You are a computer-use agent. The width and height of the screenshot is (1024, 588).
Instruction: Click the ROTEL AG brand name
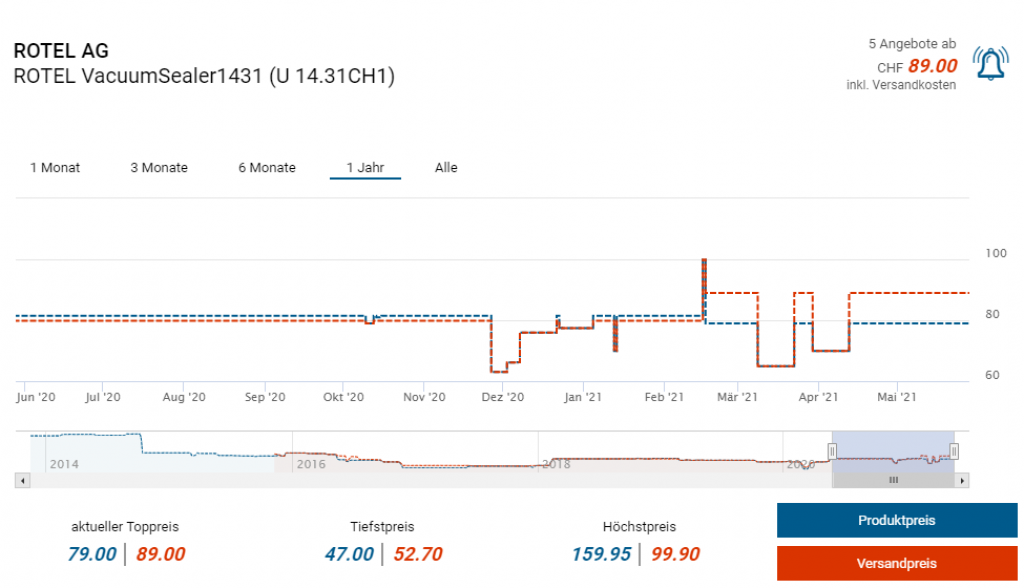pyautogui.click(x=61, y=51)
